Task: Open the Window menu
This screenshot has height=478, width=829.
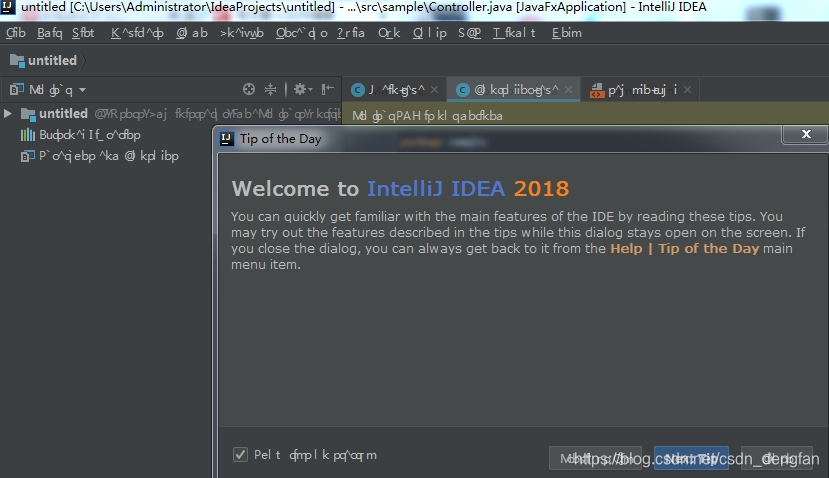Action: click(514, 33)
